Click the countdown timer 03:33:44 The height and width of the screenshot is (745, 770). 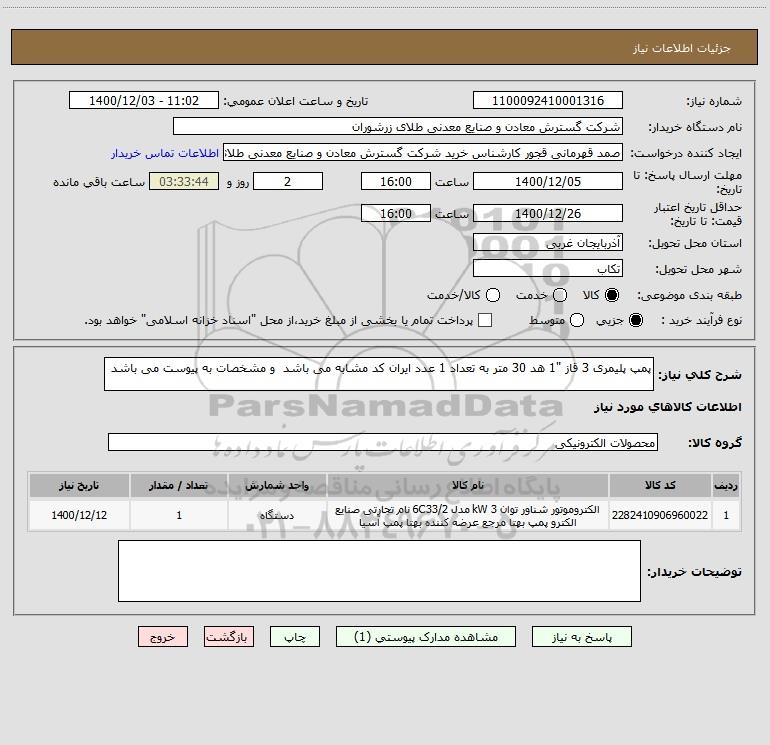[x=184, y=182]
